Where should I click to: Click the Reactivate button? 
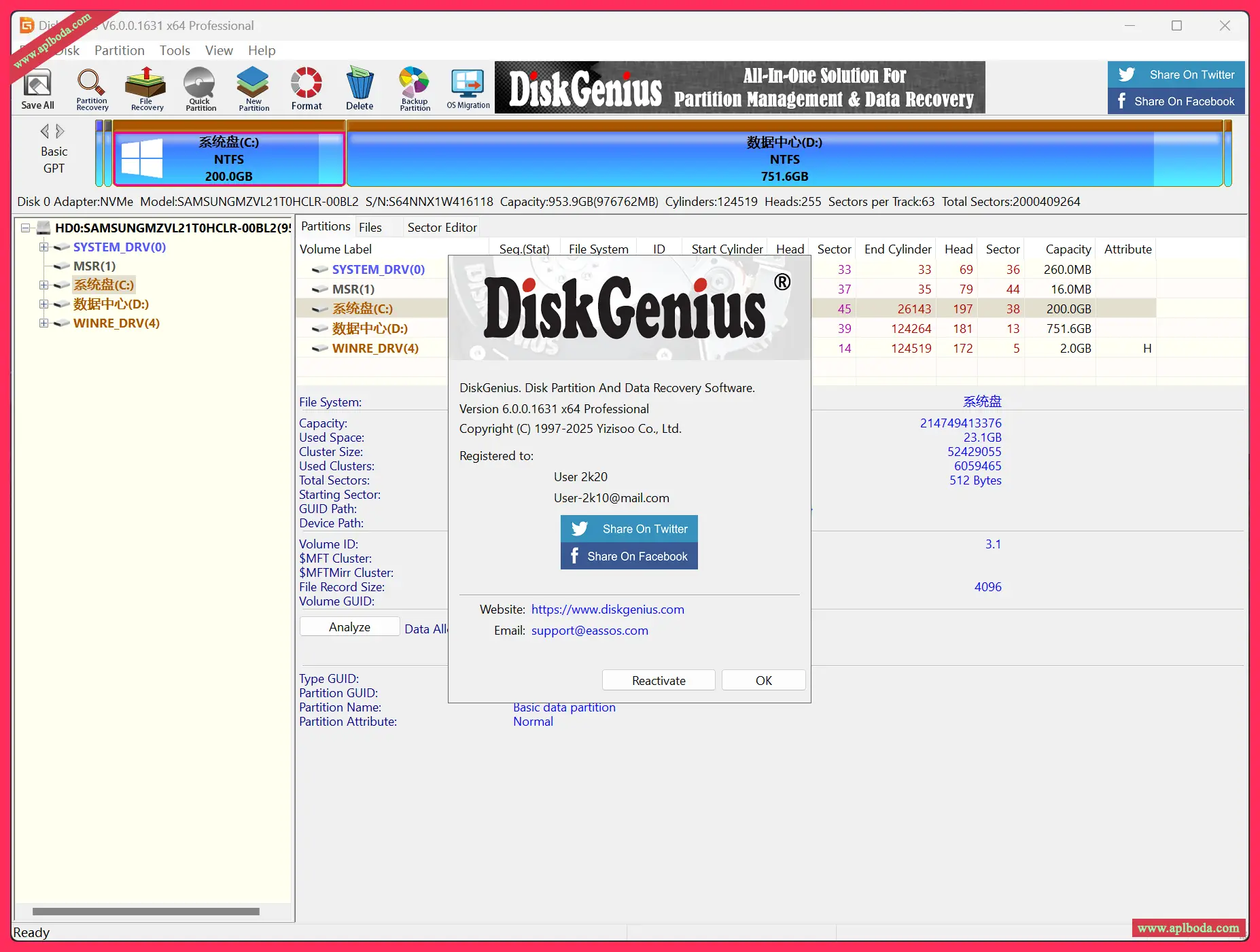tap(658, 680)
